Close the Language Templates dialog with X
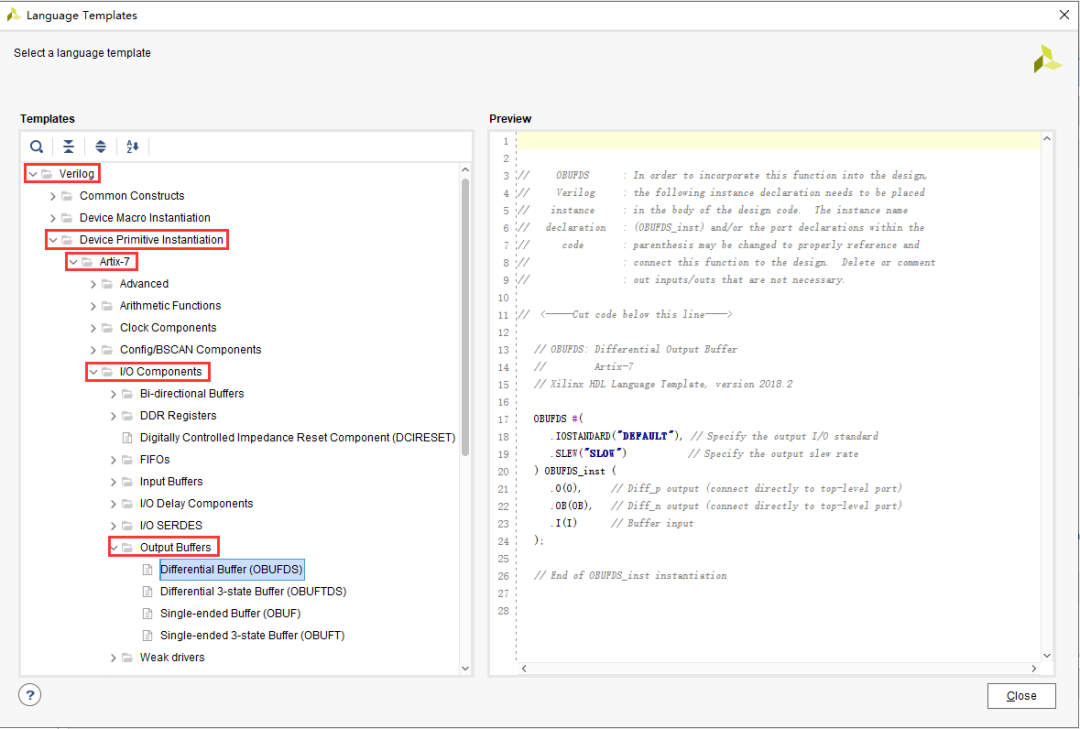This screenshot has height=729, width=1080. (x=1064, y=14)
